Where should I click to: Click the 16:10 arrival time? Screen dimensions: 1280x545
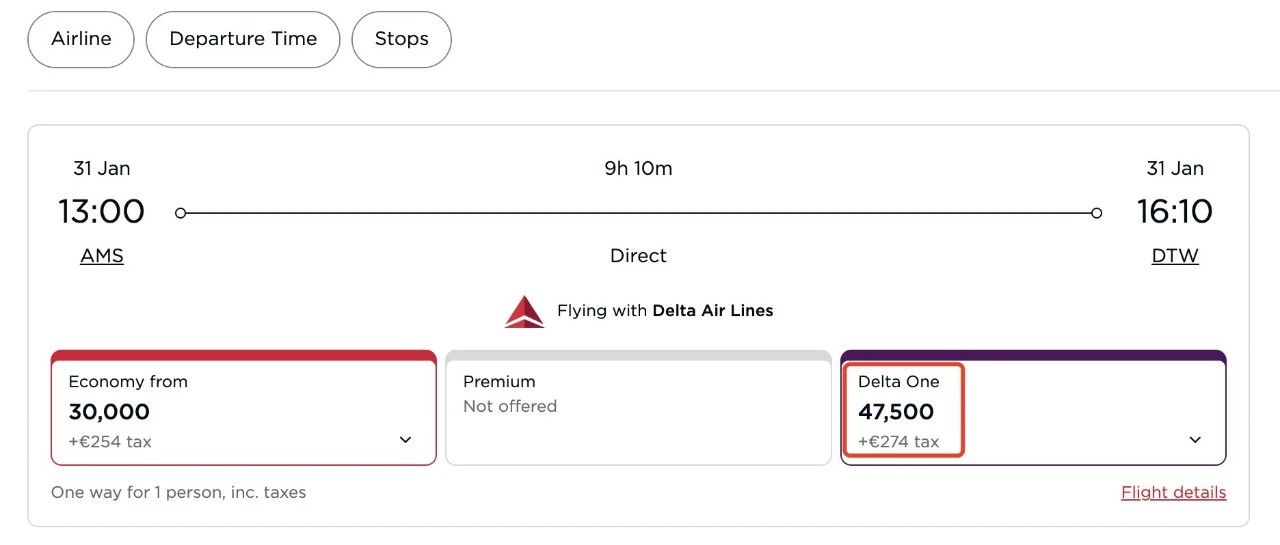click(1174, 212)
